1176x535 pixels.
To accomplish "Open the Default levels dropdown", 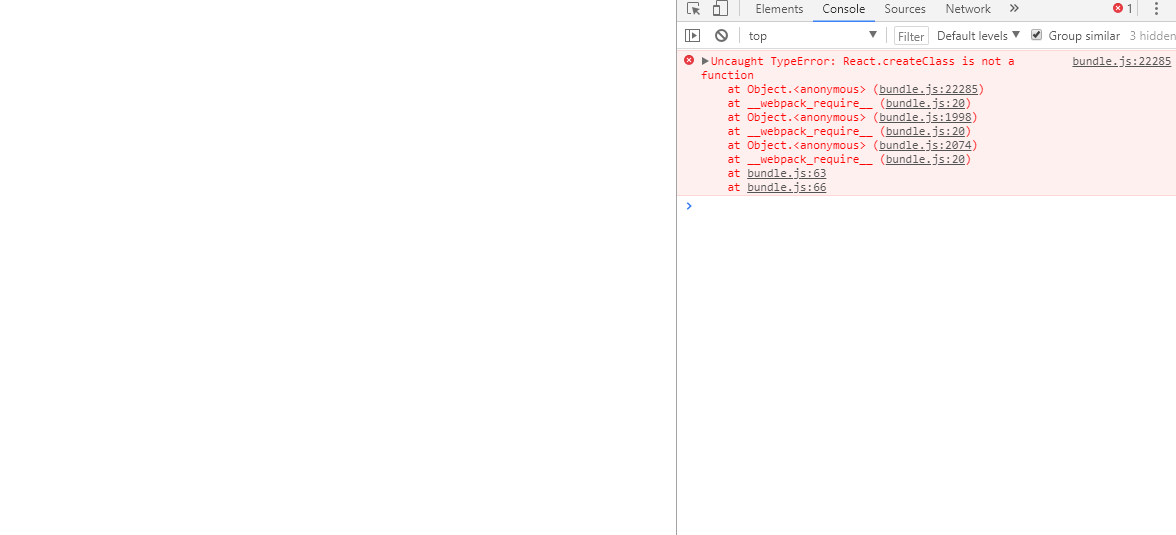I will click(979, 35).
